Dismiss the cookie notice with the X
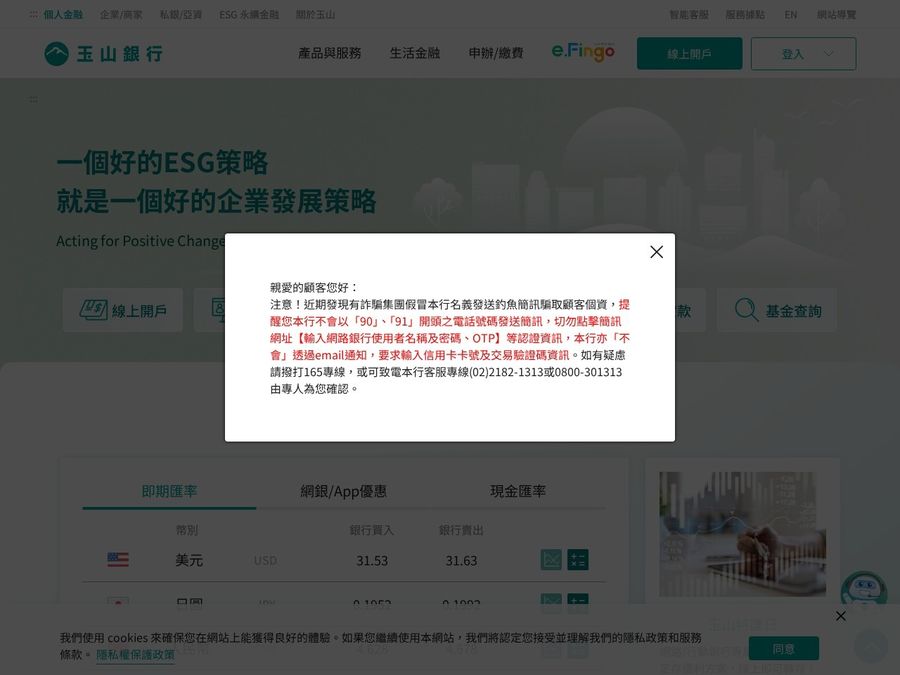This screenshot has width=900, height=675. click(x=841, y=616)
